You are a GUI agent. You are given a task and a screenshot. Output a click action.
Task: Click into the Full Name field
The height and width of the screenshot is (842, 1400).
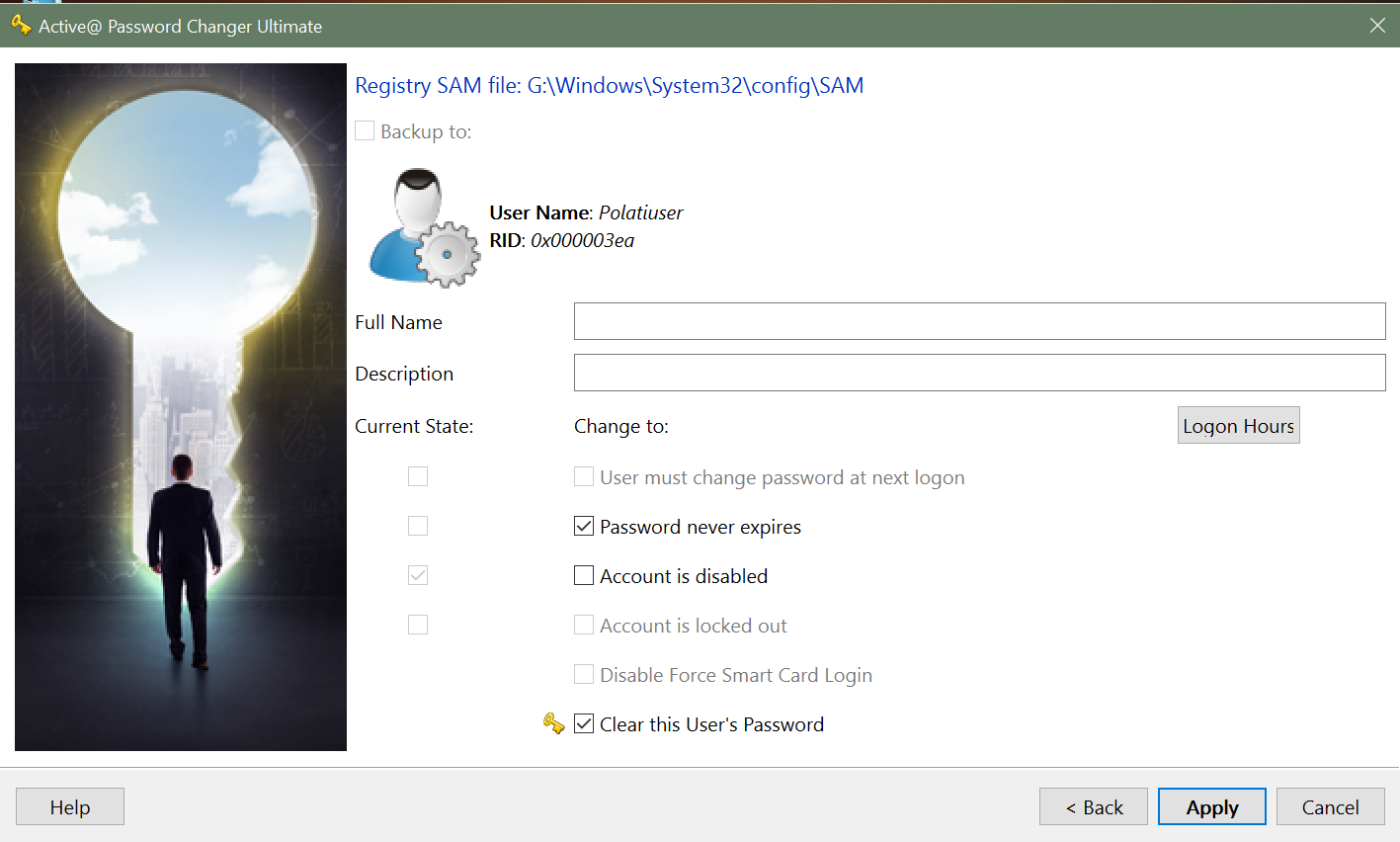pyautogui.click(x=979, y=321)
